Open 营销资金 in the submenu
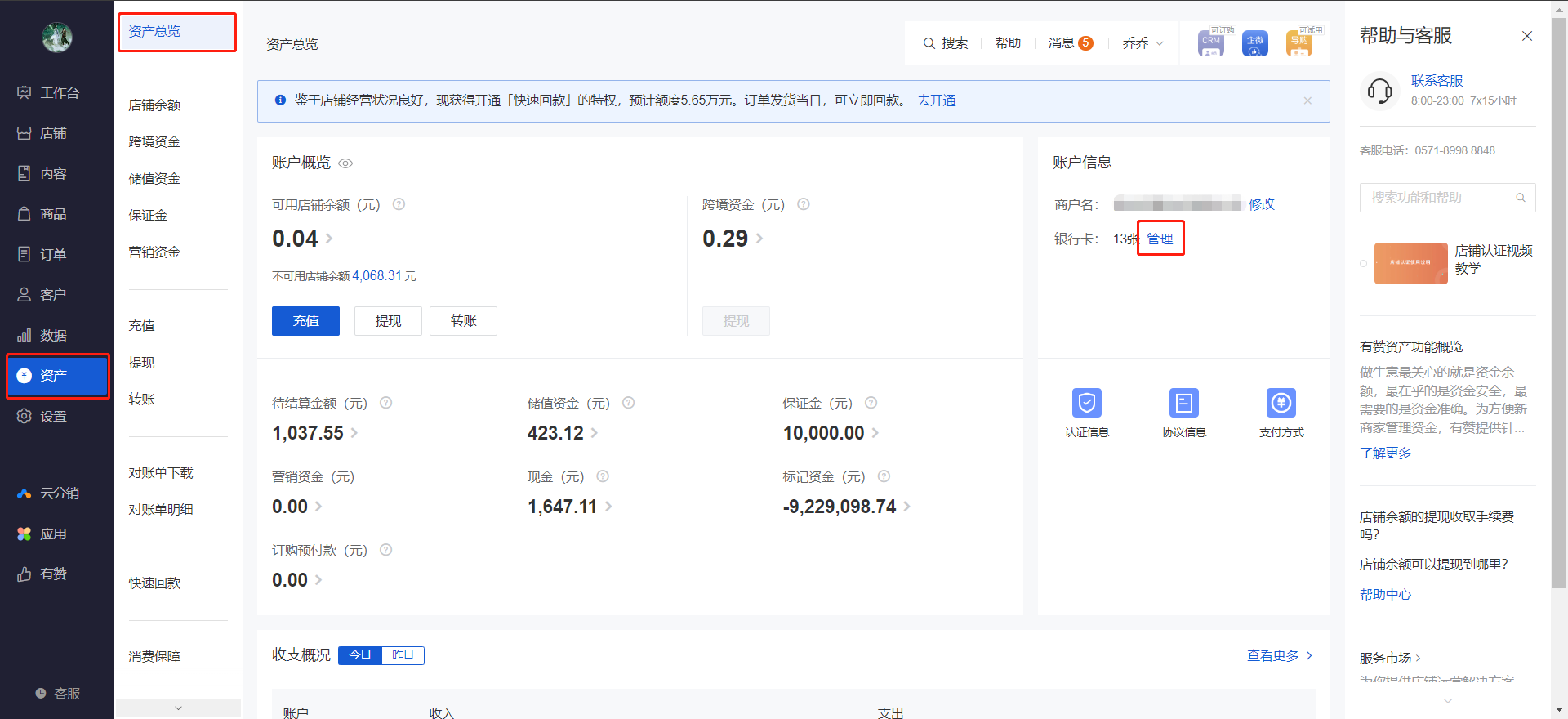The width and height of the screenshot is (1568, 719). (154, 252)
